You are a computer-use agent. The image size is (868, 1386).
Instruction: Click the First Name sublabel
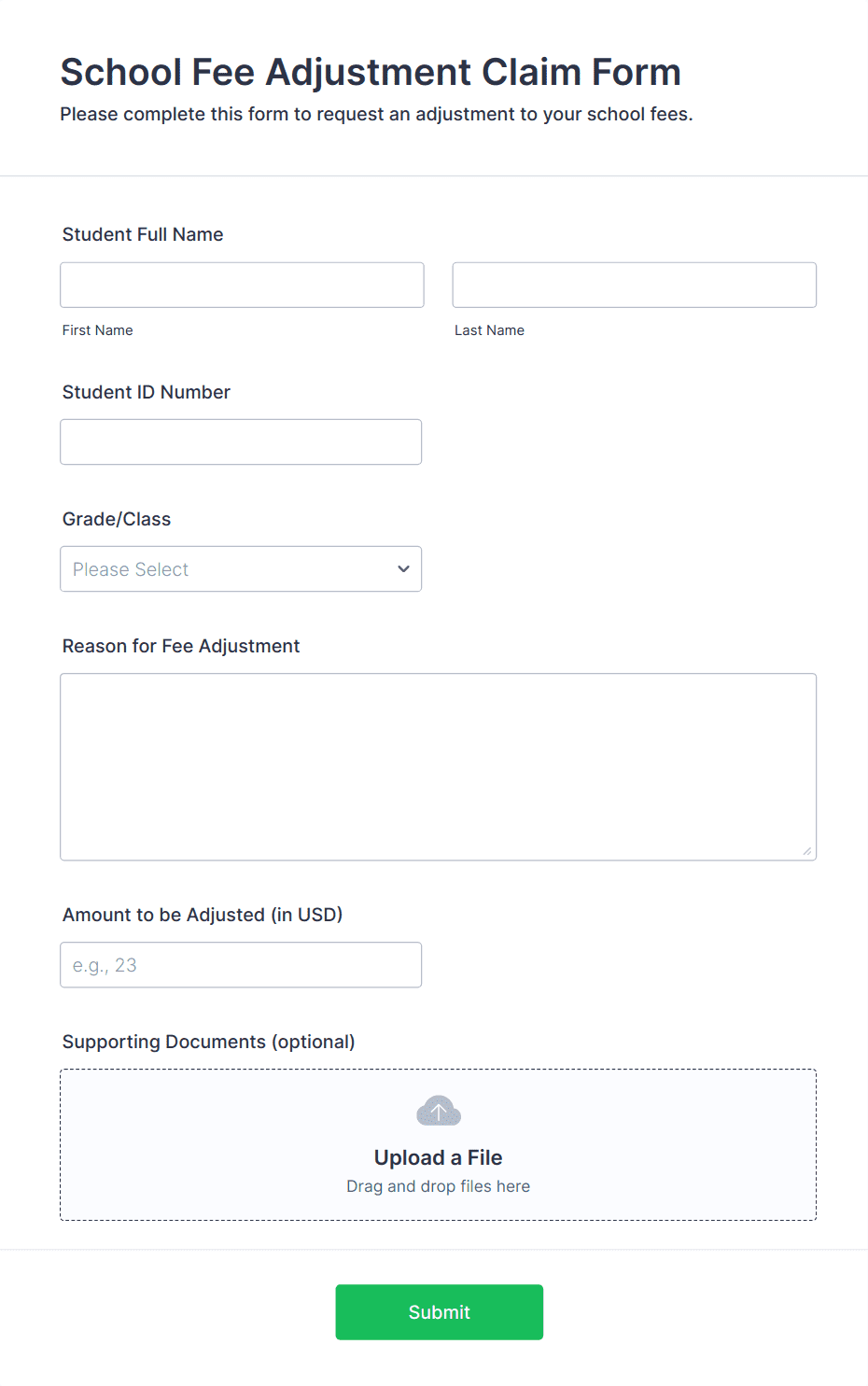(x=98, y=330)
